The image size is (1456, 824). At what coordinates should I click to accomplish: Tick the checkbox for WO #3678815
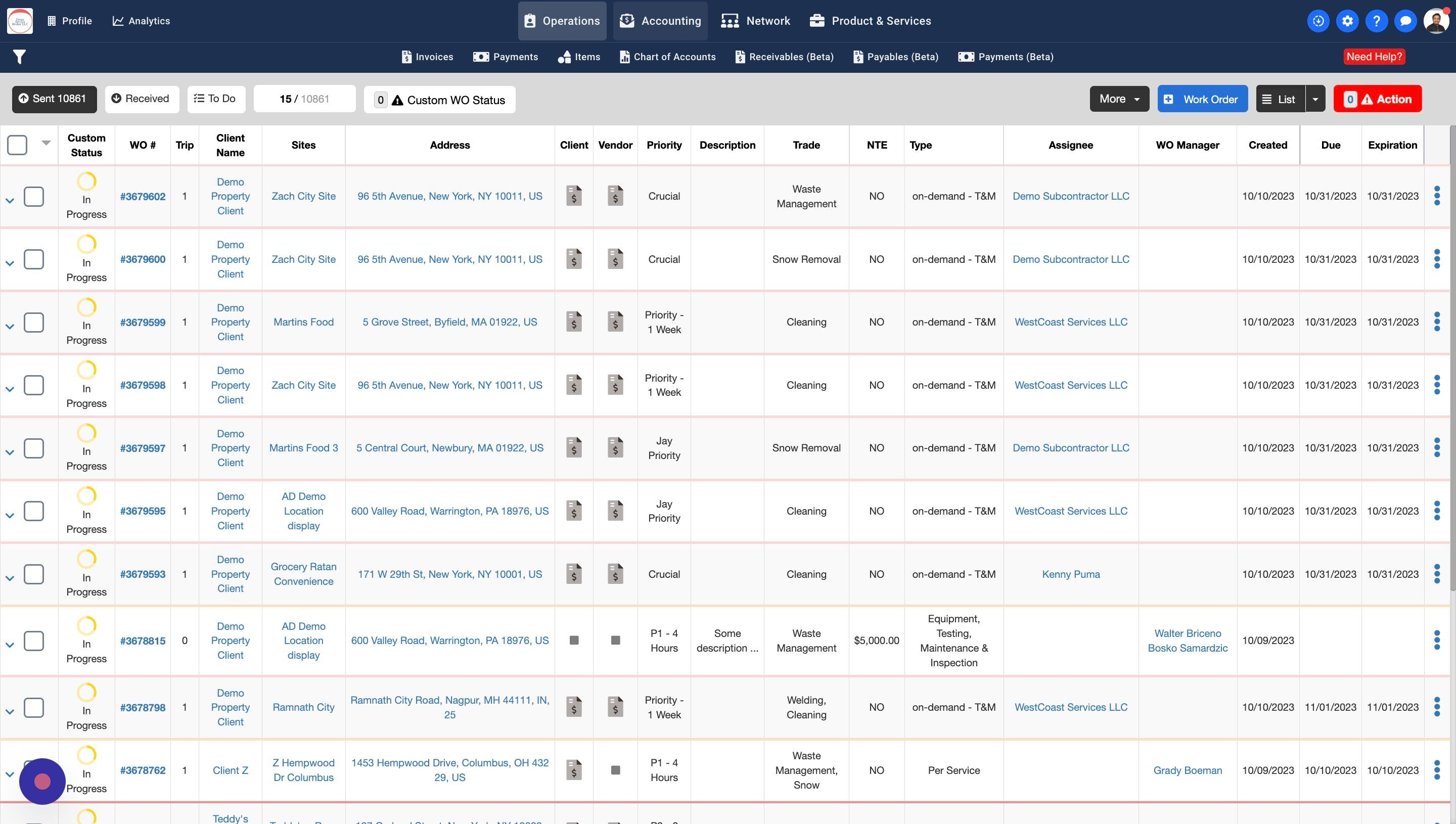(x=34, y=640)
